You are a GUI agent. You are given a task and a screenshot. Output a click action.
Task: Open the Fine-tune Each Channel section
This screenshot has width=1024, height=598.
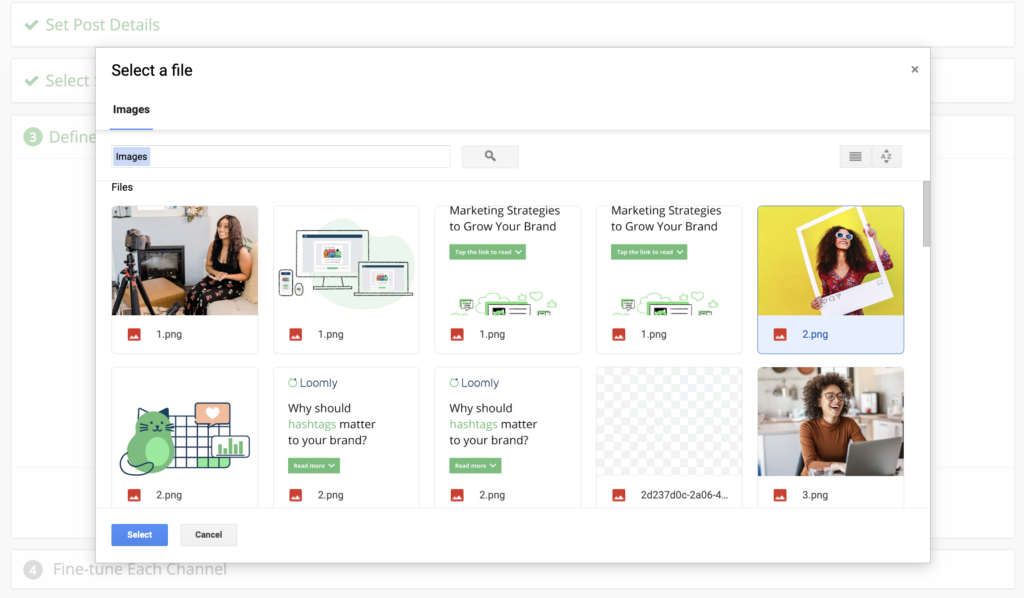[140, 569]
